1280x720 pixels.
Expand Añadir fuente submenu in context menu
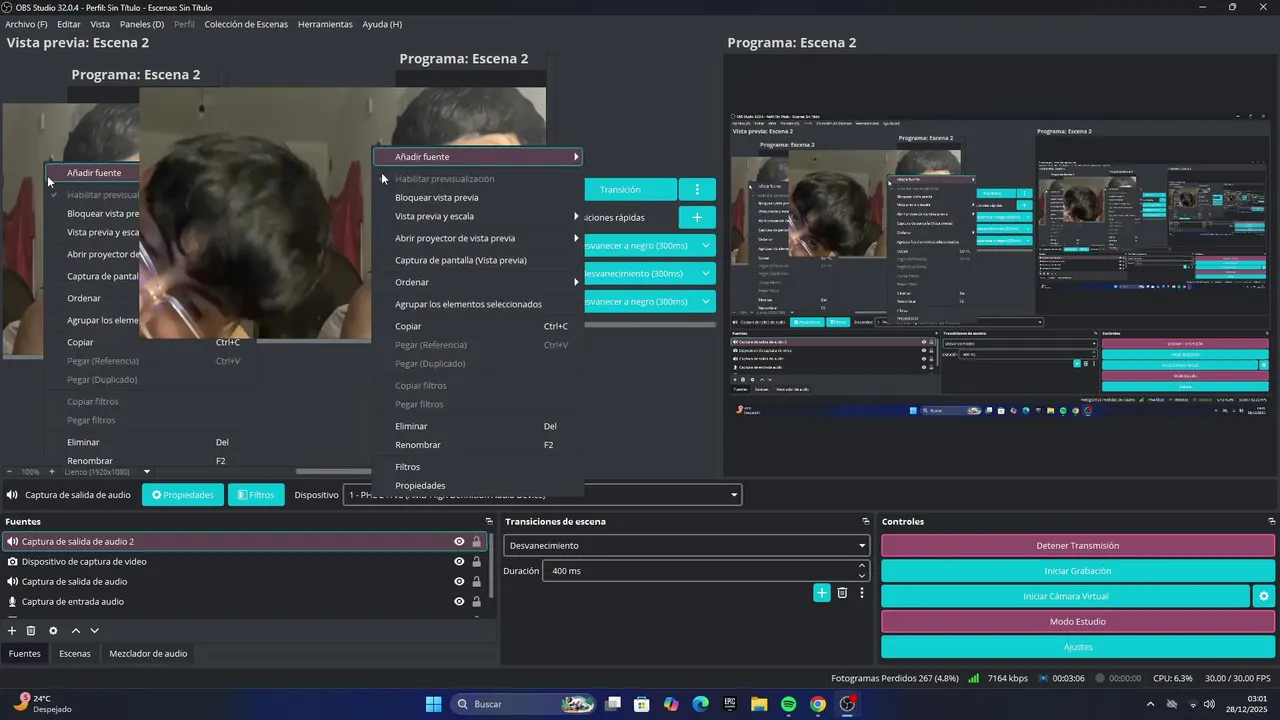(478, 157)
